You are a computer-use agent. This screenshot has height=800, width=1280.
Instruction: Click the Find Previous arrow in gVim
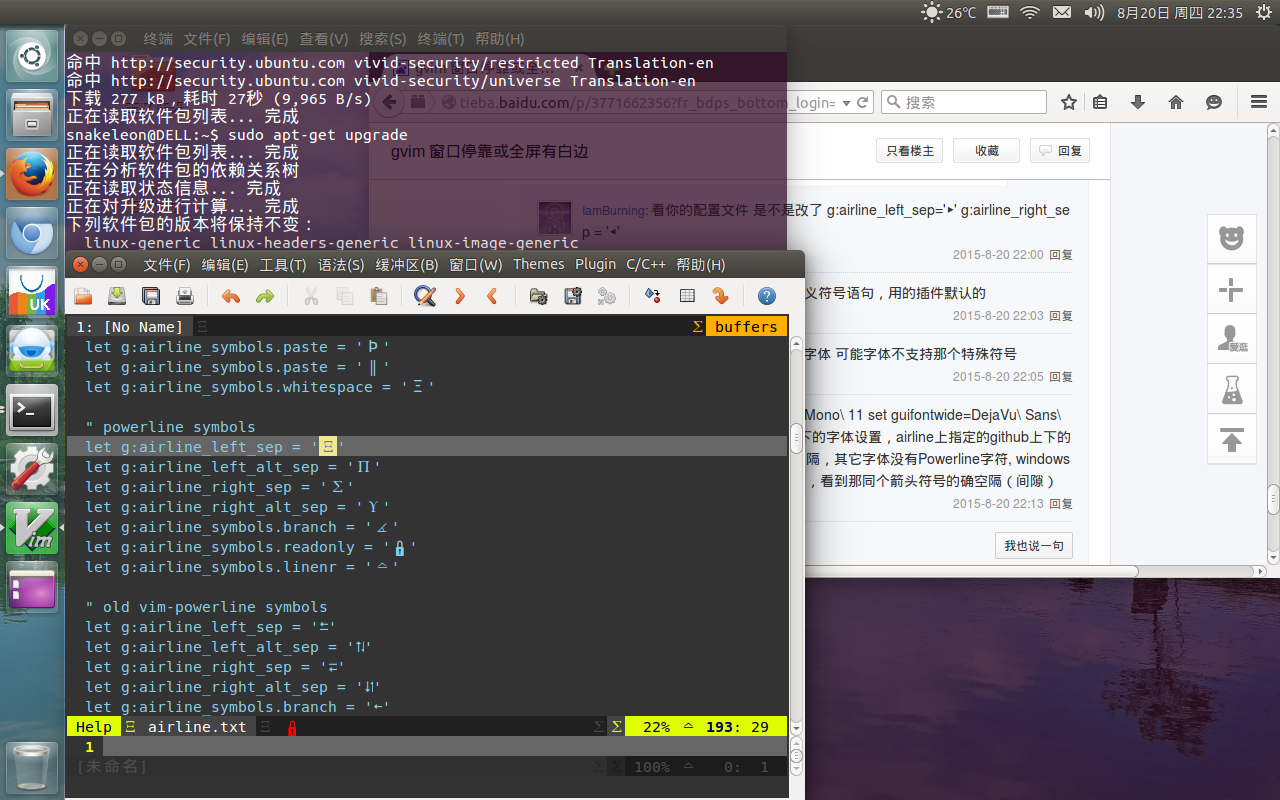pos(492,296)
